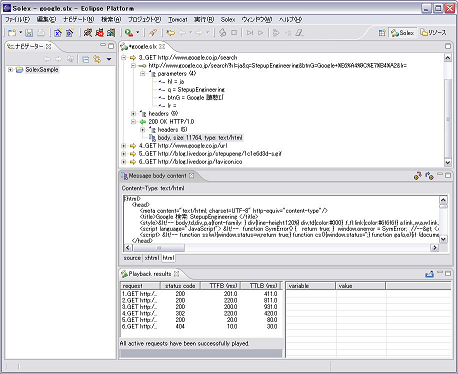Click the Print toolbar icon

(x=40, y=33)
